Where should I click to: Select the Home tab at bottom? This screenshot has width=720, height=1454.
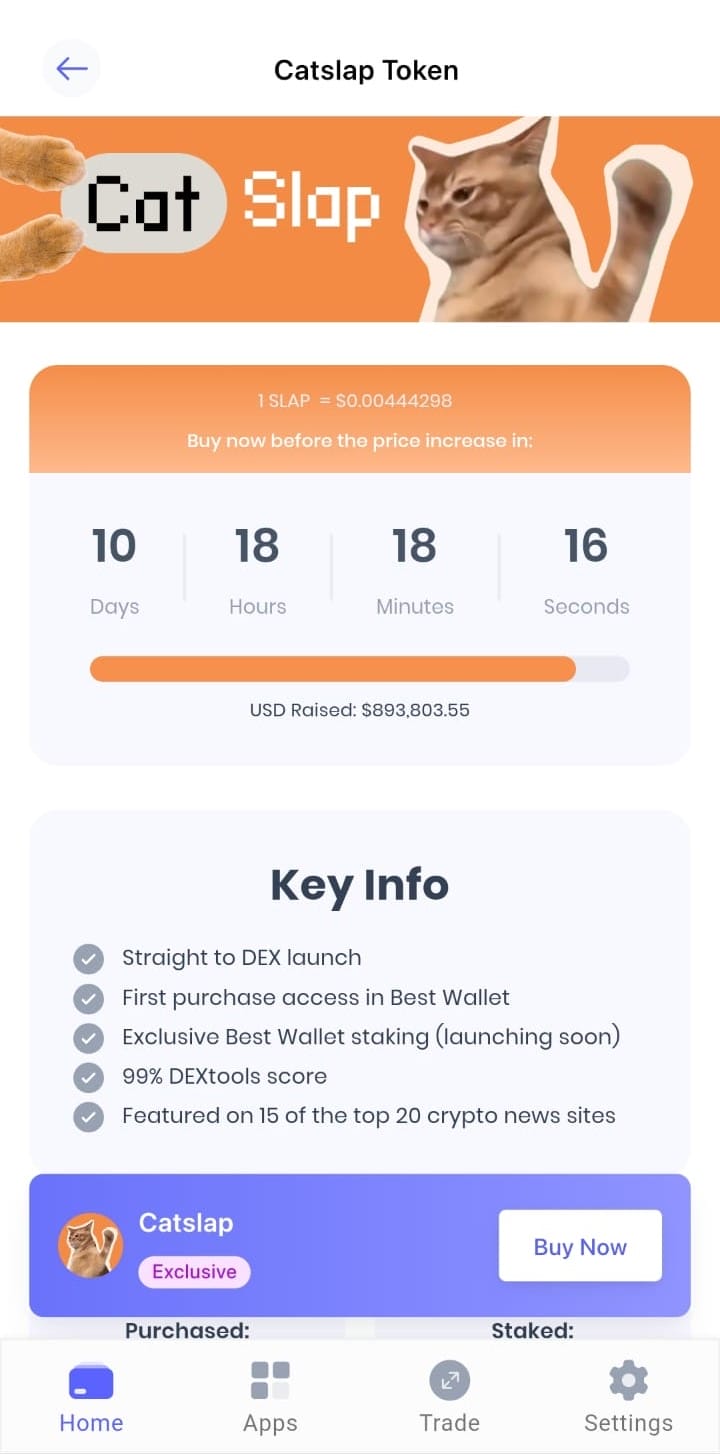(91, 1395)
